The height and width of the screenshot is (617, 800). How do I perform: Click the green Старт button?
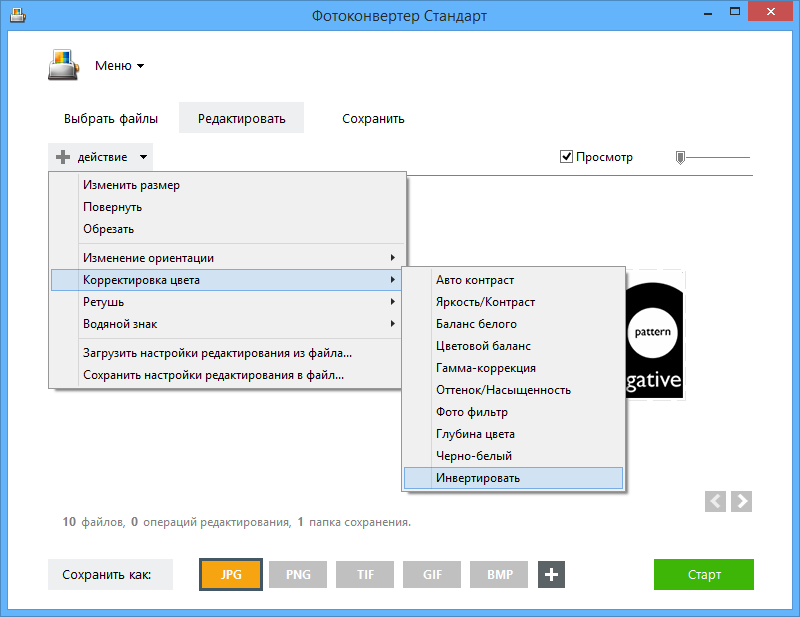(704, 575)
